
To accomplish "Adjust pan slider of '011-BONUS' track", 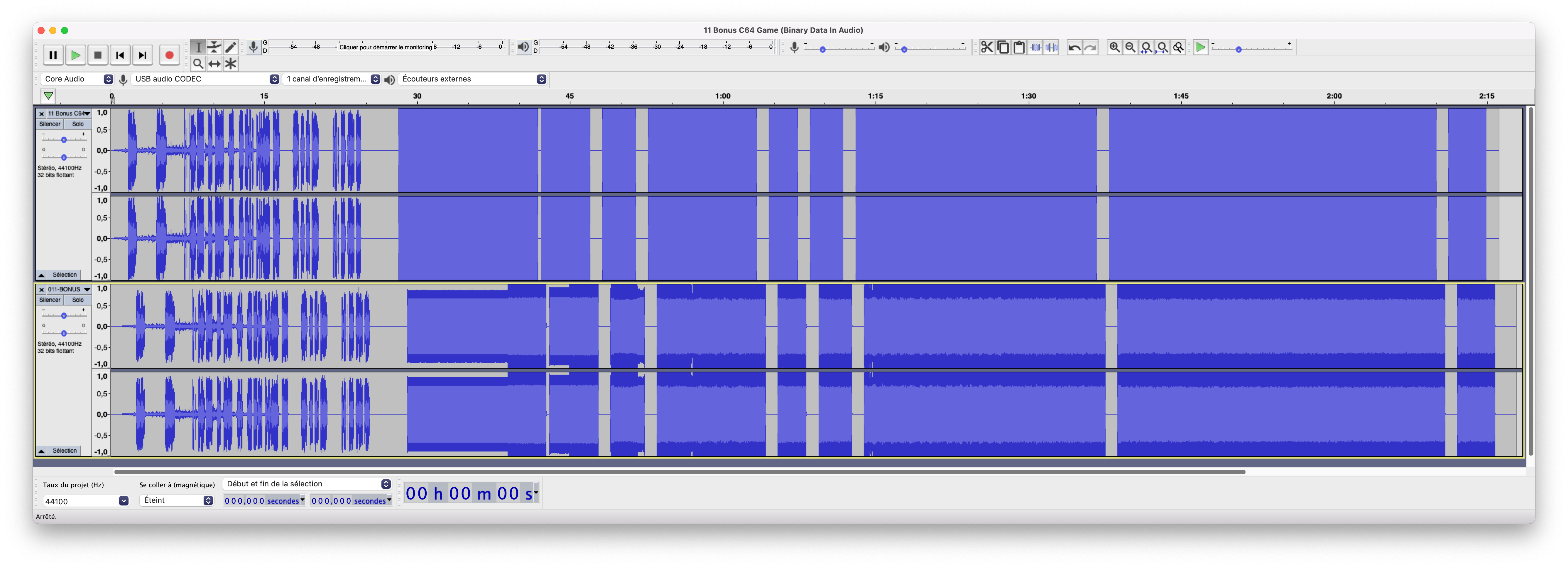I will (63, 333).
